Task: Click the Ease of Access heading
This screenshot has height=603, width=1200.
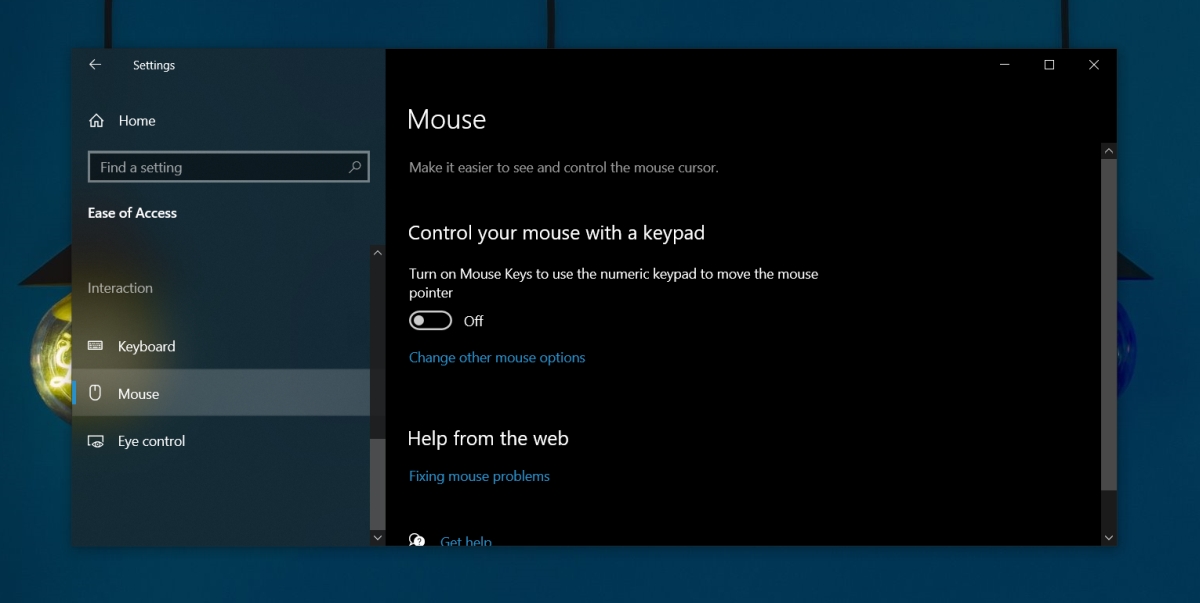Action: pos(132,213)
